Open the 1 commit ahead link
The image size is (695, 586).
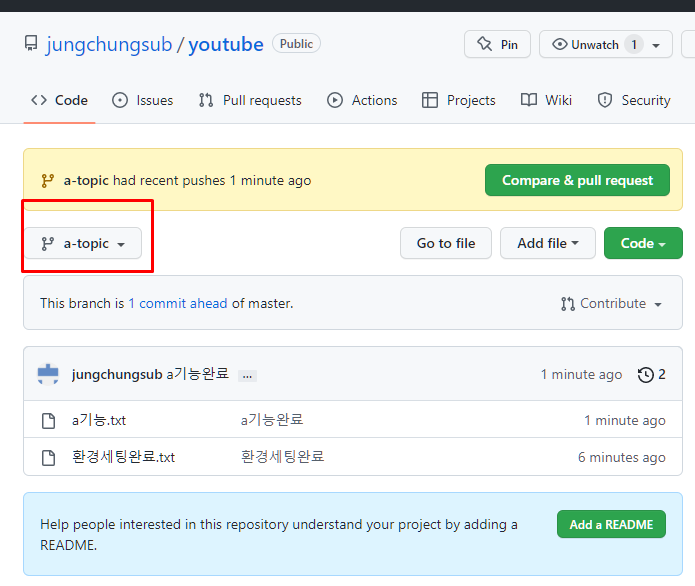click(178, 303)
